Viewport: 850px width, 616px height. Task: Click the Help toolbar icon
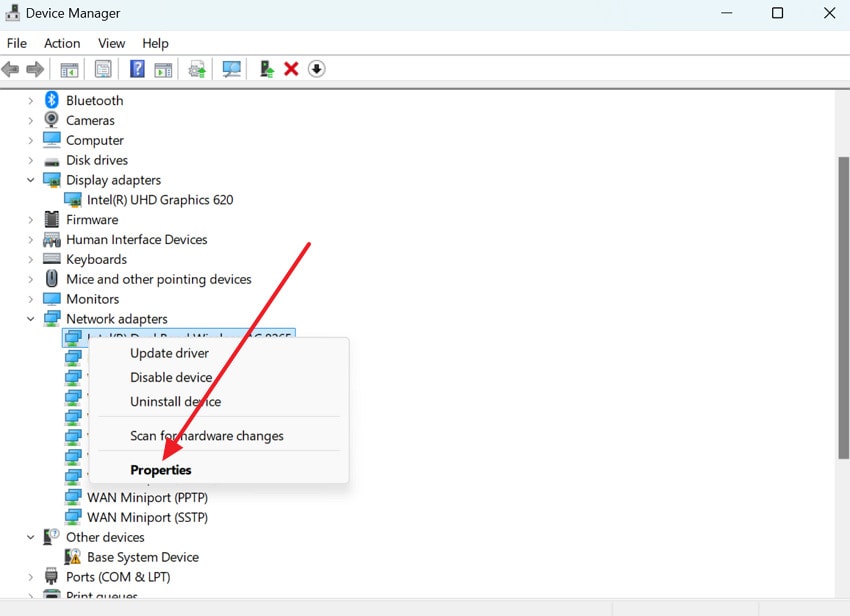coord(136,68)
